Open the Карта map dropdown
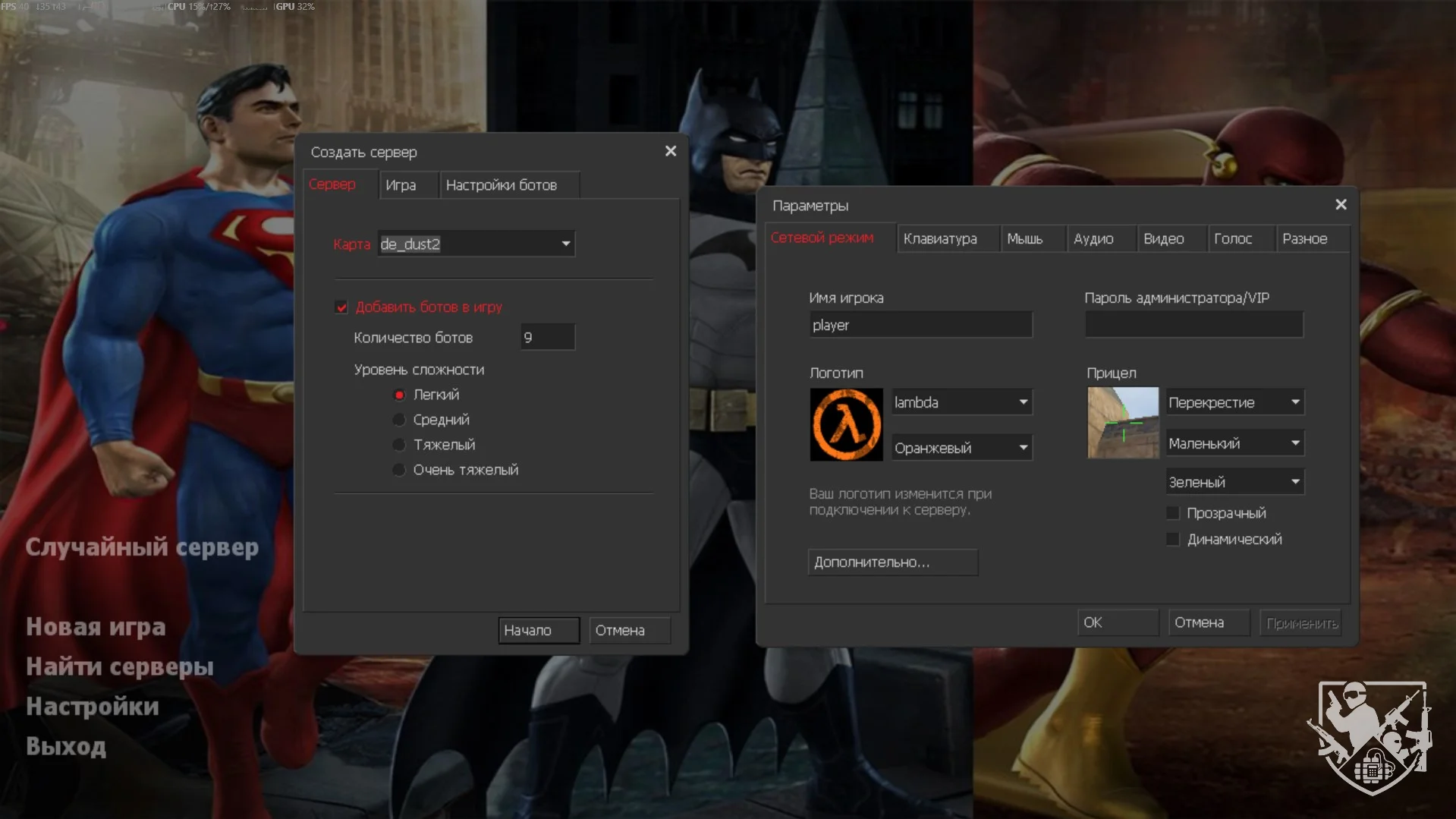This screenshot has height=819, width=1456. [564, 244]
